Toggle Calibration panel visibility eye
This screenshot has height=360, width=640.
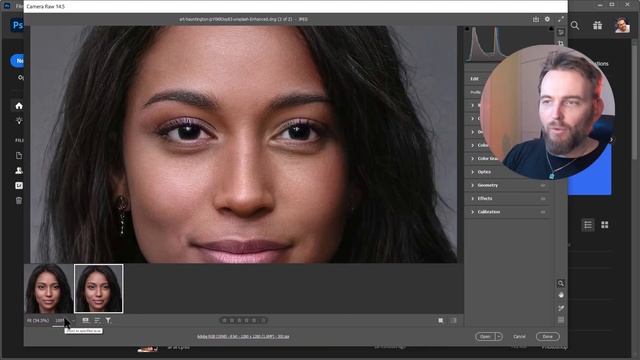point(543,212)
